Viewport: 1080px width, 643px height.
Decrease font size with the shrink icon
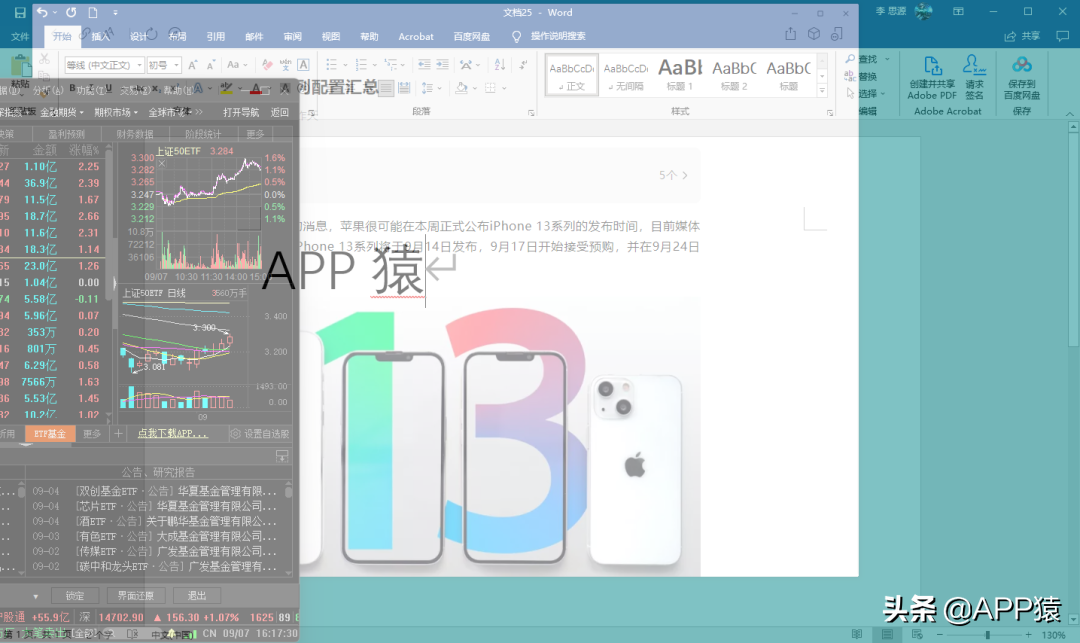coord(211,65)
